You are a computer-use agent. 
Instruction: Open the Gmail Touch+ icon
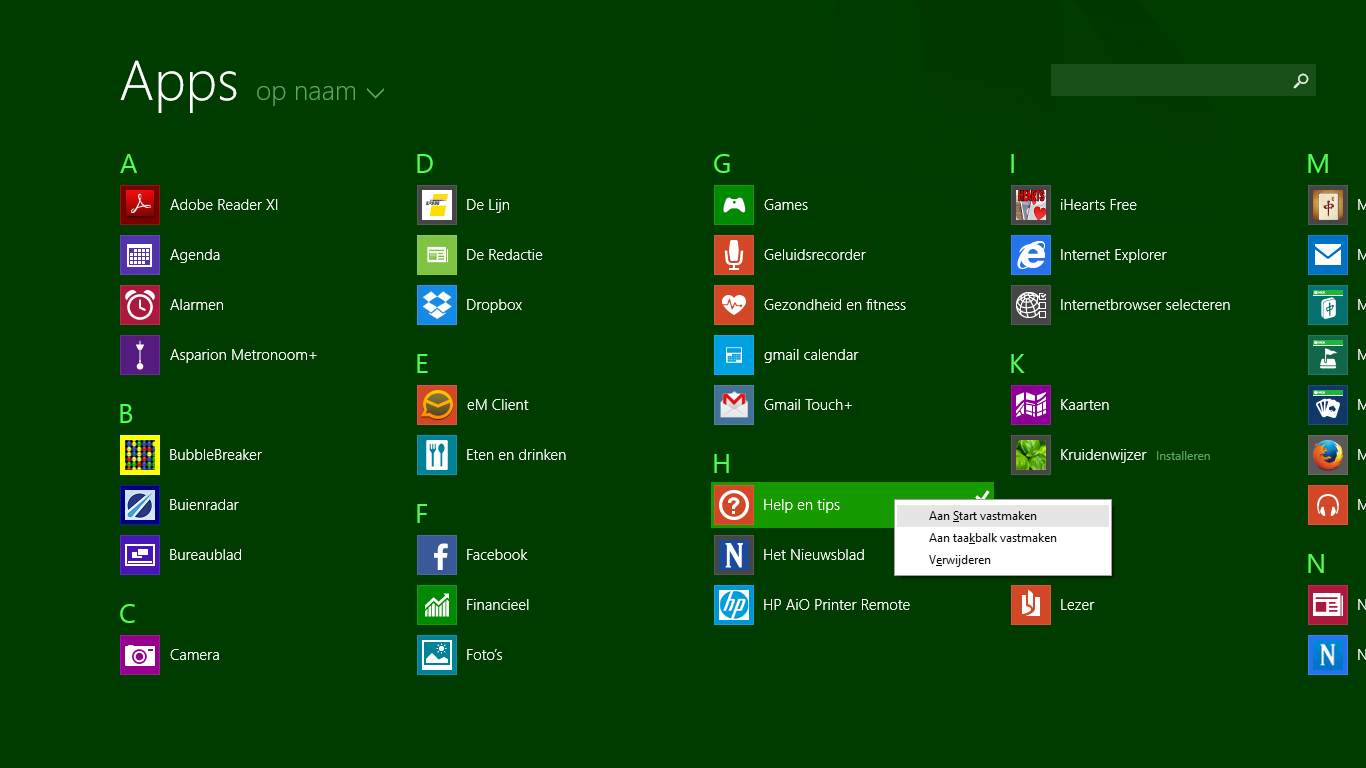pyautogui.click(x=734, y=405)
